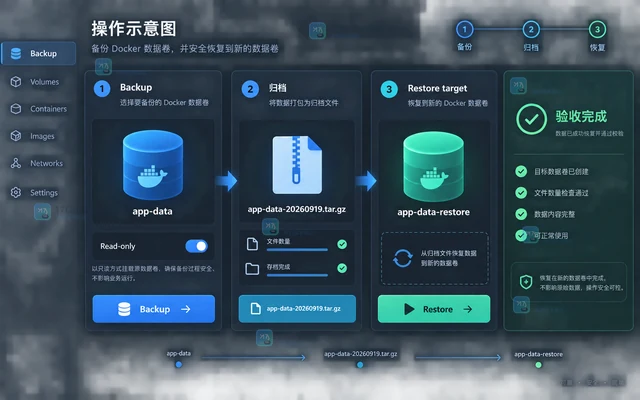
Task: Click the Images cube icon
Action: (16, 136)
